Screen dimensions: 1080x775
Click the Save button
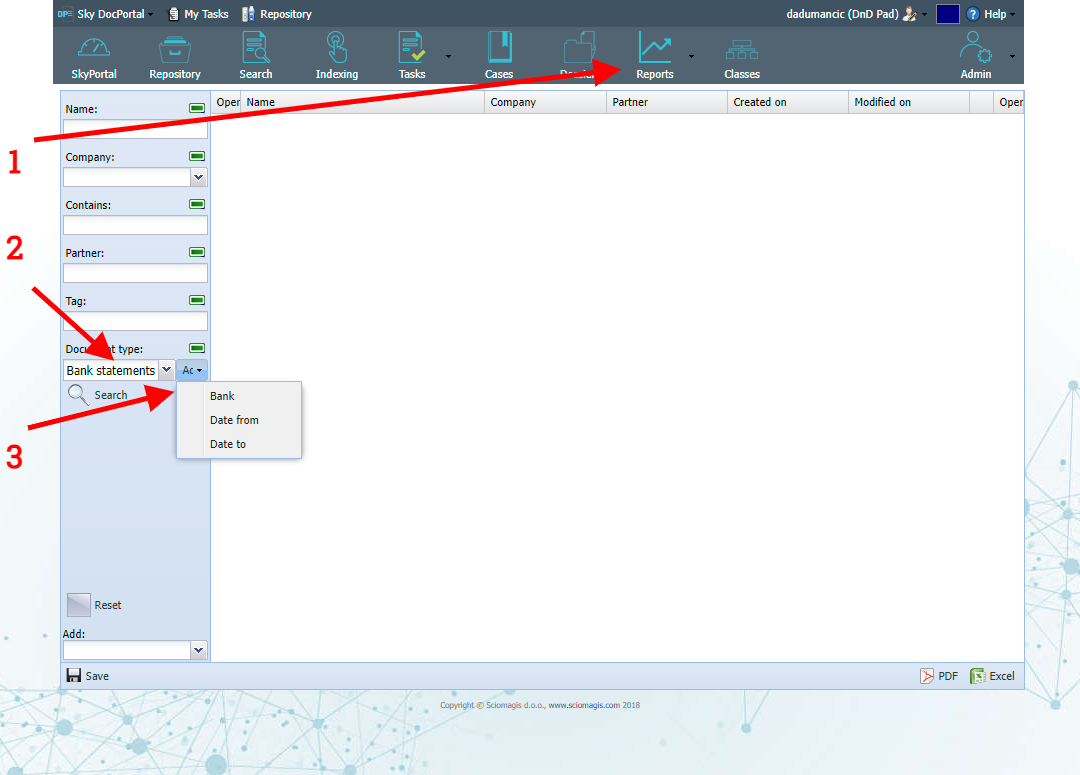(x=87, y=676)
